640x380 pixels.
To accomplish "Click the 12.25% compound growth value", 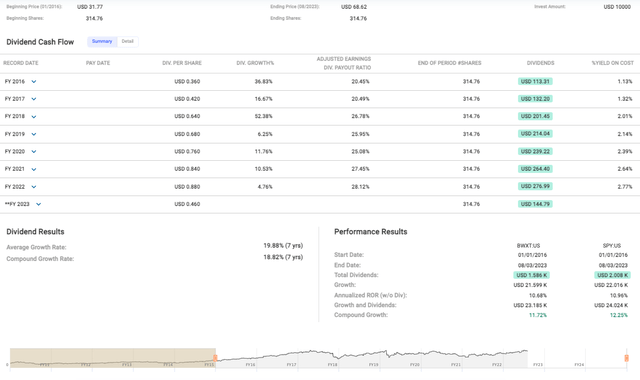I will 618,315.
